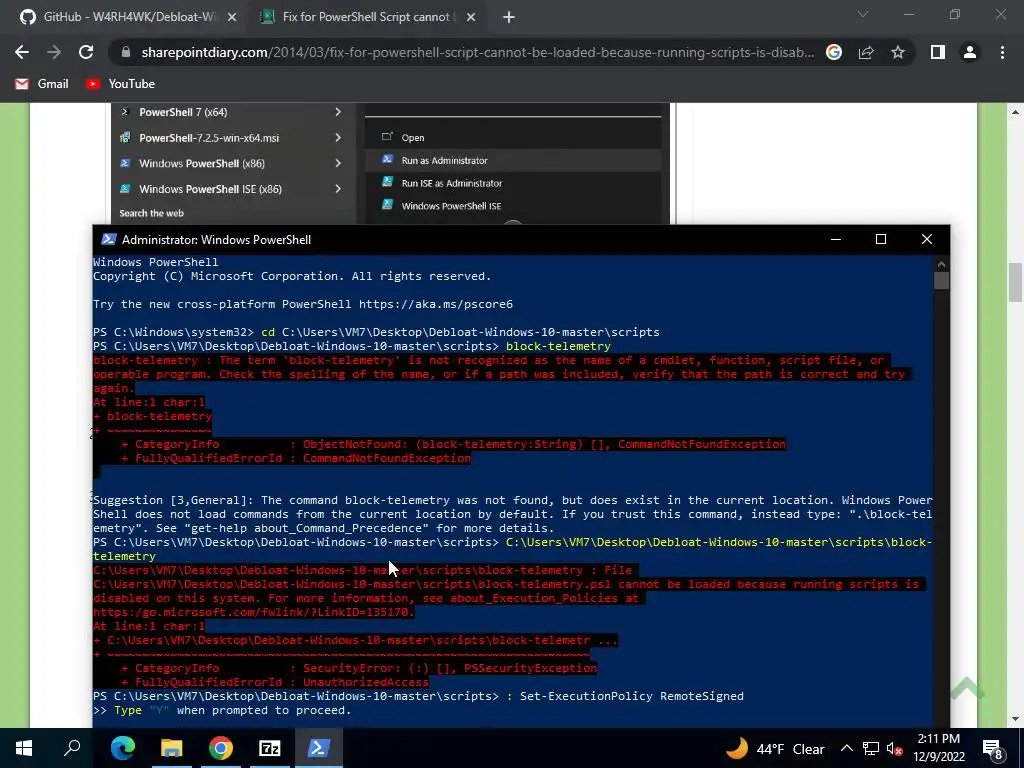Open 7-Zip from taskbar
The height and width of the screenshot is (768, 1024).
(x=270, y=748)
